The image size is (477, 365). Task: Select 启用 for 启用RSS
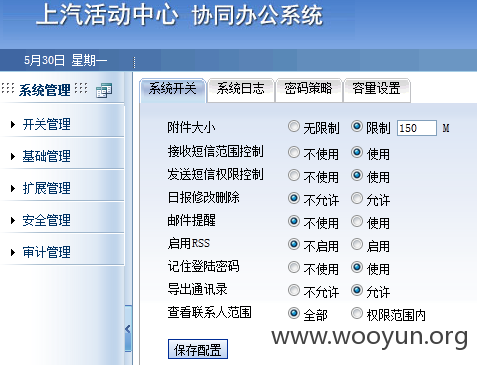357,244
